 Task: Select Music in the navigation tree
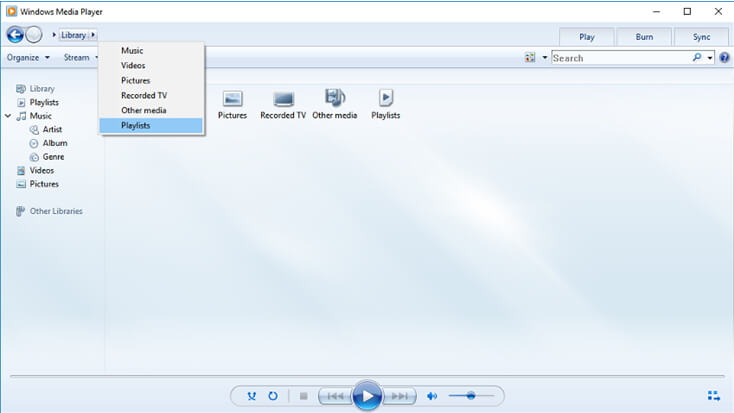(x=41, y=116)
